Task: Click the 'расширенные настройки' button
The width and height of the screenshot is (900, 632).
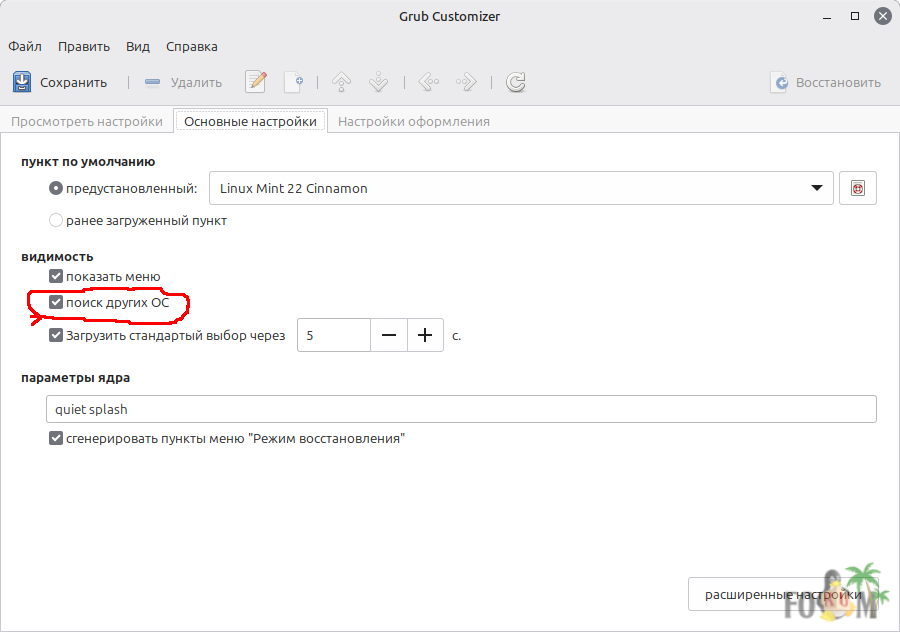Action: (x=783, y=594)
